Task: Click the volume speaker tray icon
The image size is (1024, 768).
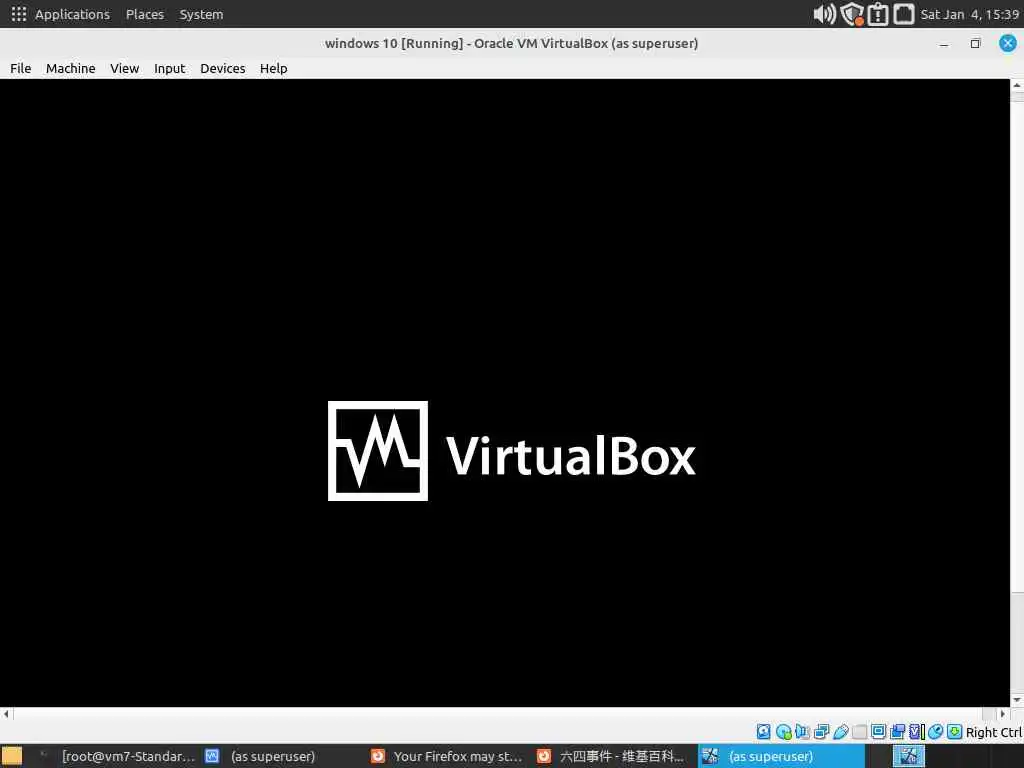Action: click(824, 14)
